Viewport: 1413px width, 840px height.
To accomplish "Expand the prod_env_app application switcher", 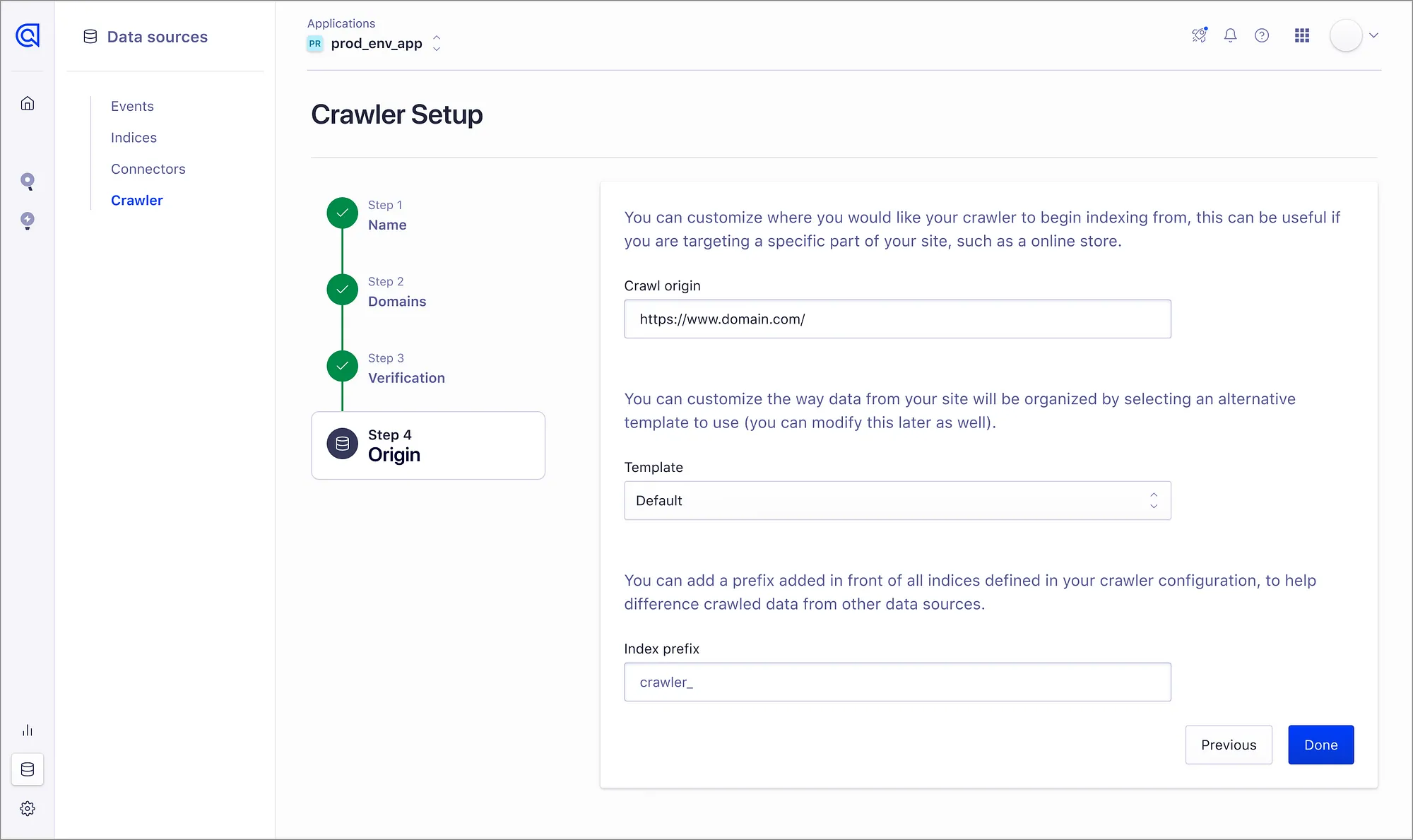I will click(437, 43).
